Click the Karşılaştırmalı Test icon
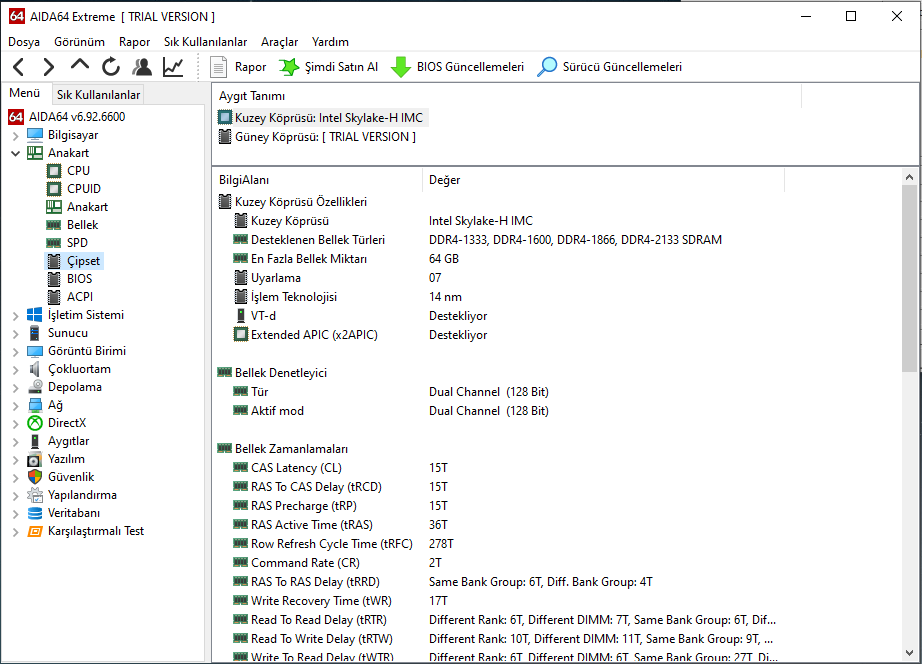Viewport: 922px width, 664px height. click(x=35, y=531)
